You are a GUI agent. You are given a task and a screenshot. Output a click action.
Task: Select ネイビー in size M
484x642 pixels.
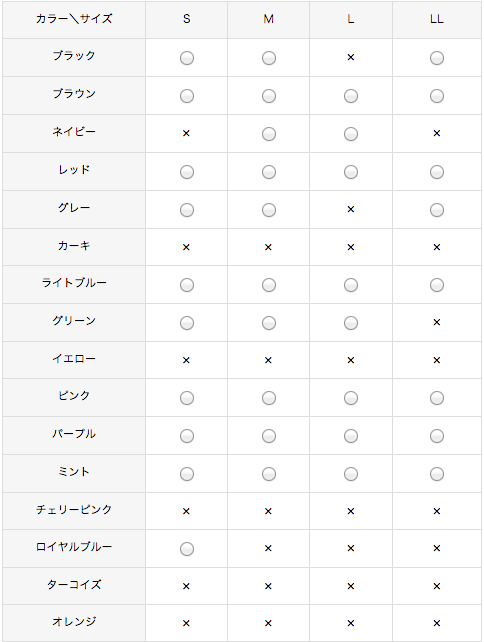(x=269, y=134)
